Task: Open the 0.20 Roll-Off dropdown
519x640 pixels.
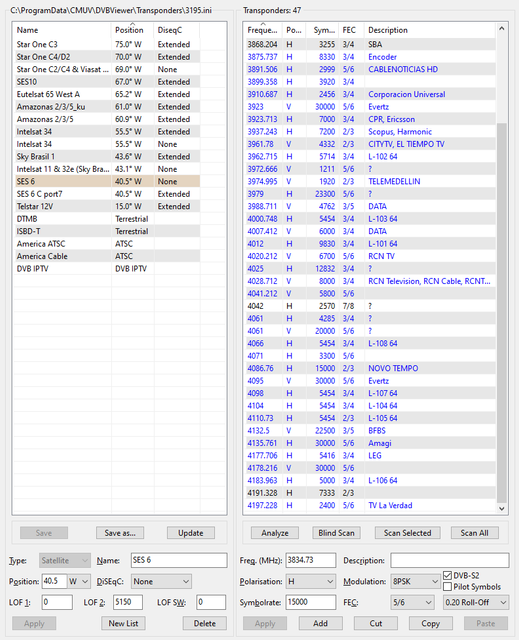Action: [476, 602]
